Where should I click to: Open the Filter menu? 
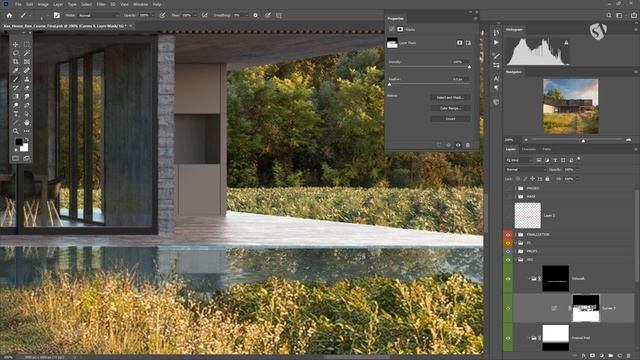click(x=101, y=4)
